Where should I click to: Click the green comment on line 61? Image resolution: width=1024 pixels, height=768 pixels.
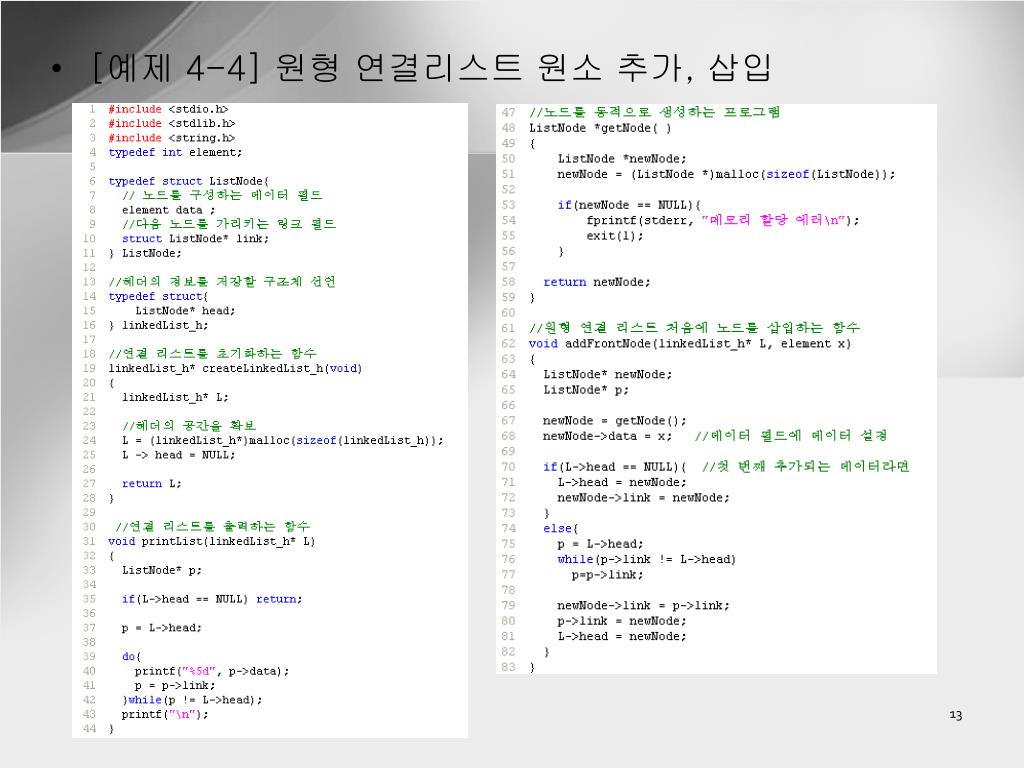pyautogui.click(x=694, y=328)
